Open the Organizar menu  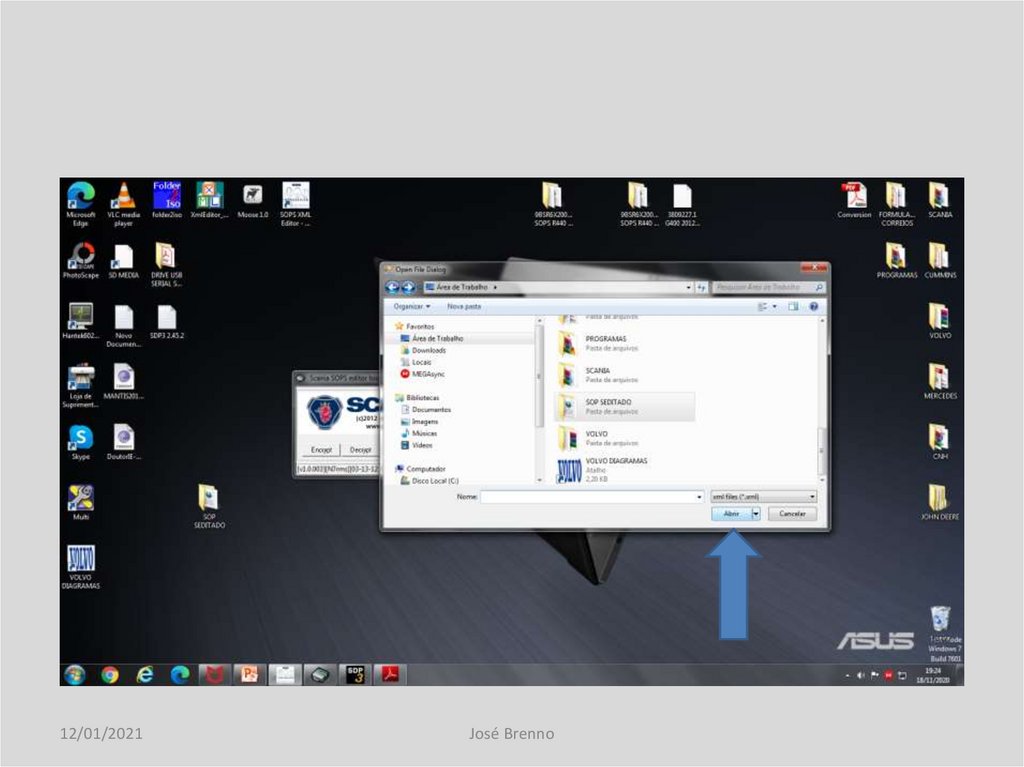(411, 306)
